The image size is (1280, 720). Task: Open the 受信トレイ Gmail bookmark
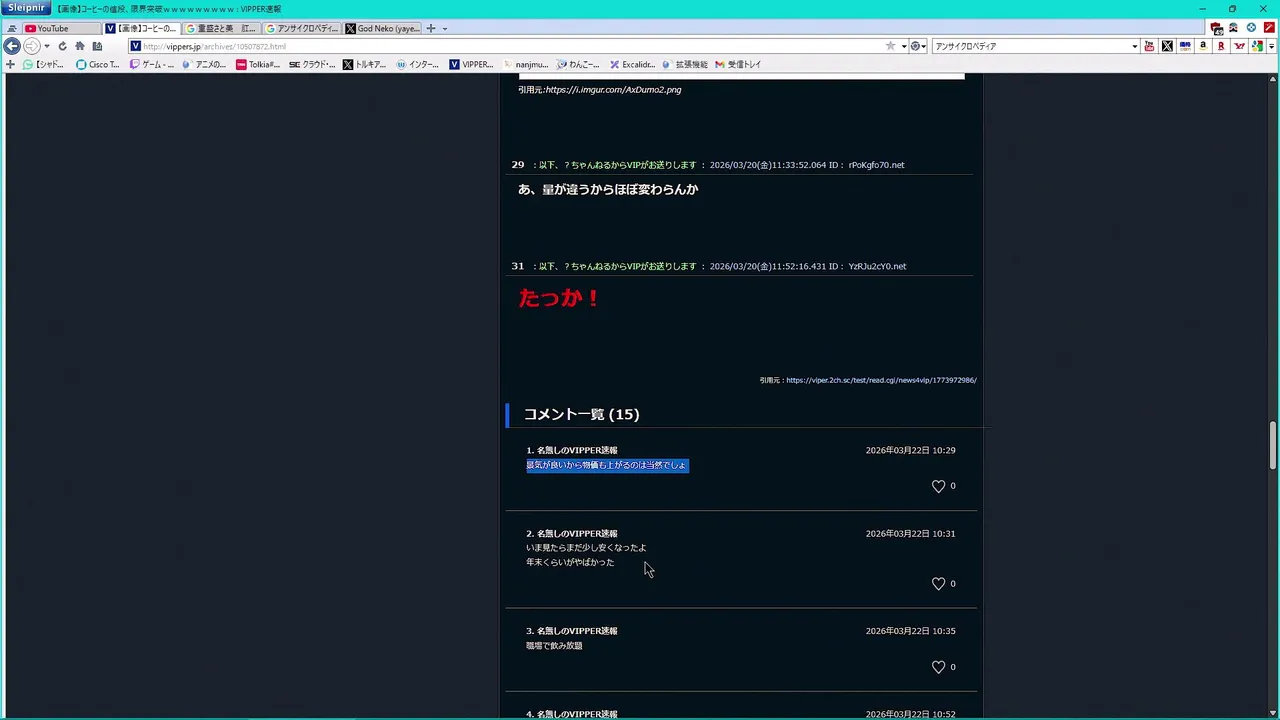pos(738,64)
